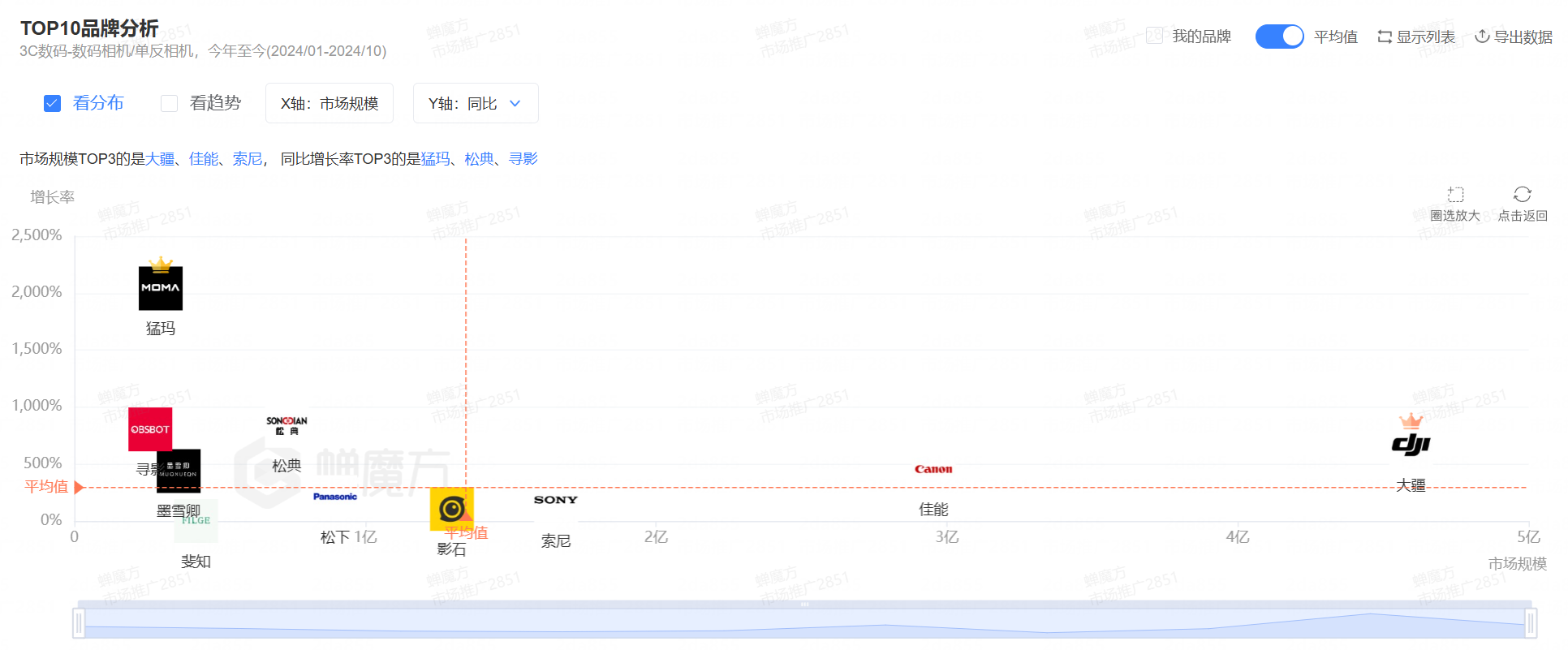Click the 点击返回 label
The width and height of the screenshot is (1568, 650).
[x=1523, y=216]
